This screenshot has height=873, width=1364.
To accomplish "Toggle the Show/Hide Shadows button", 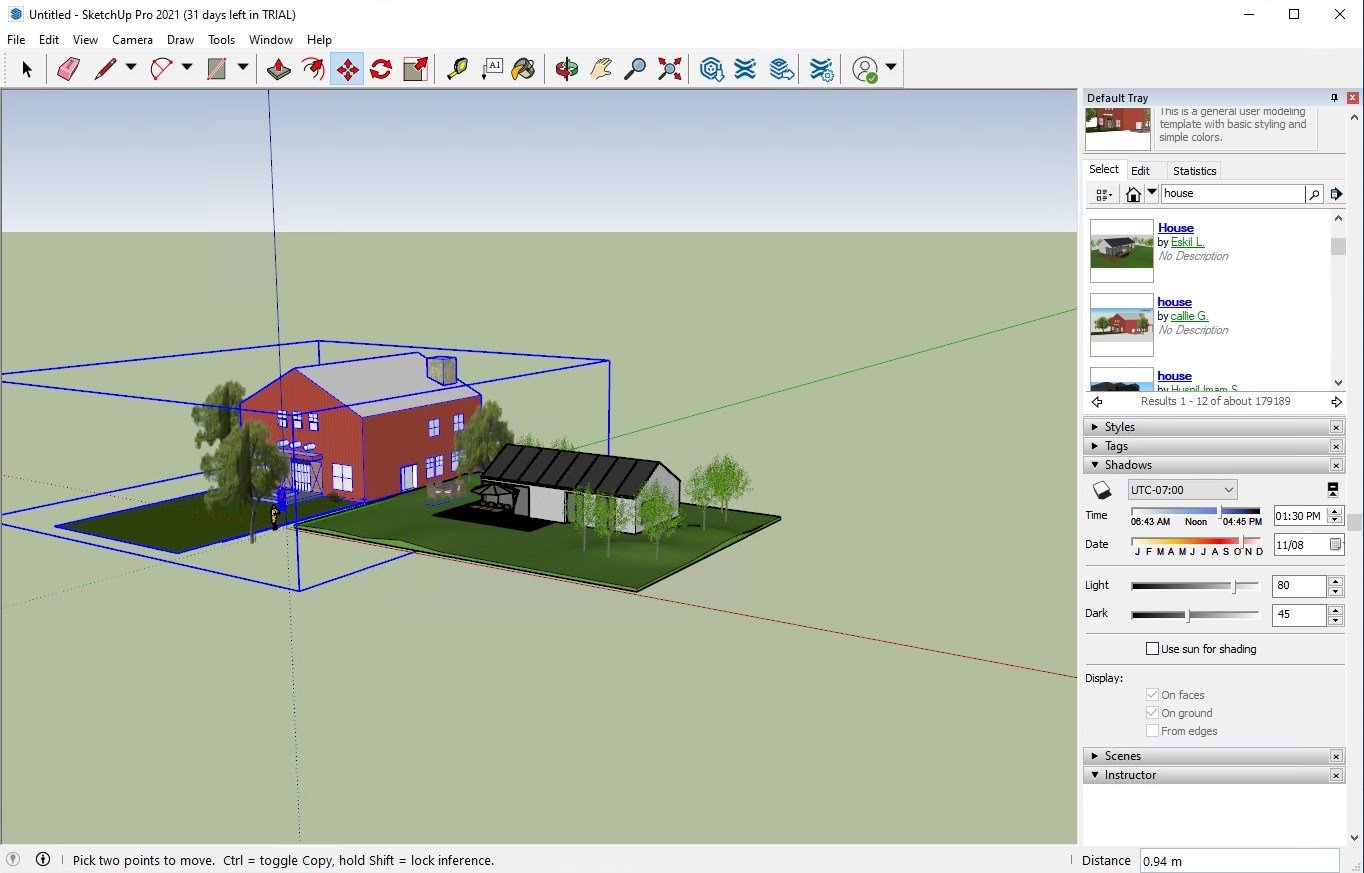I will [x=1333, y=489].
